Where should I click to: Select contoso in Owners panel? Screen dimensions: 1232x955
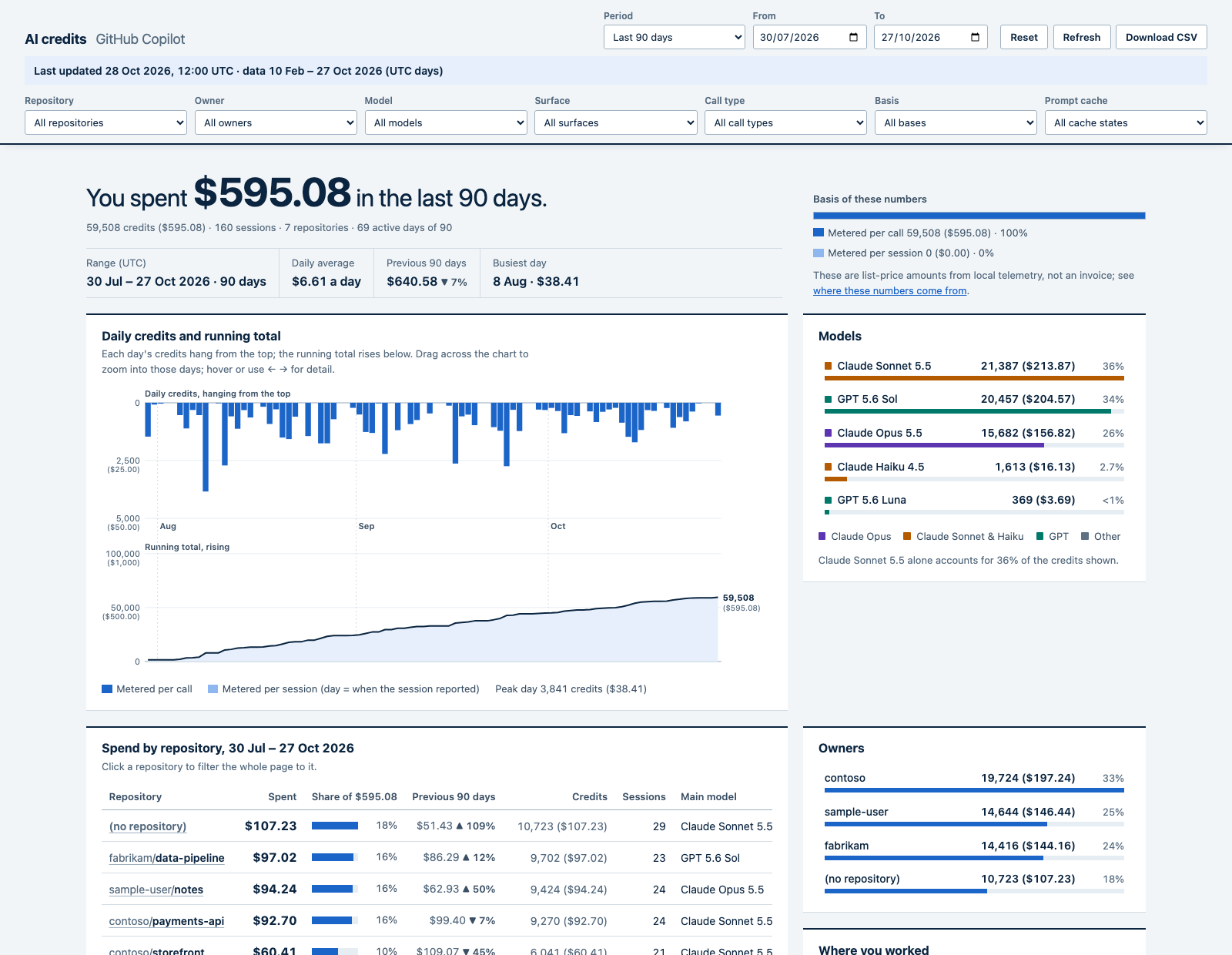974,781
